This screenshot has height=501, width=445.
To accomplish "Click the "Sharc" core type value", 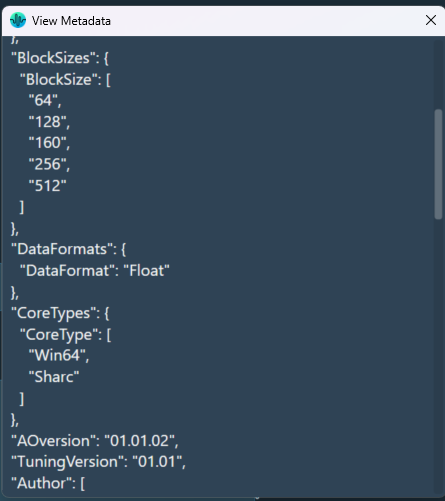I will (x=54, y=377).
